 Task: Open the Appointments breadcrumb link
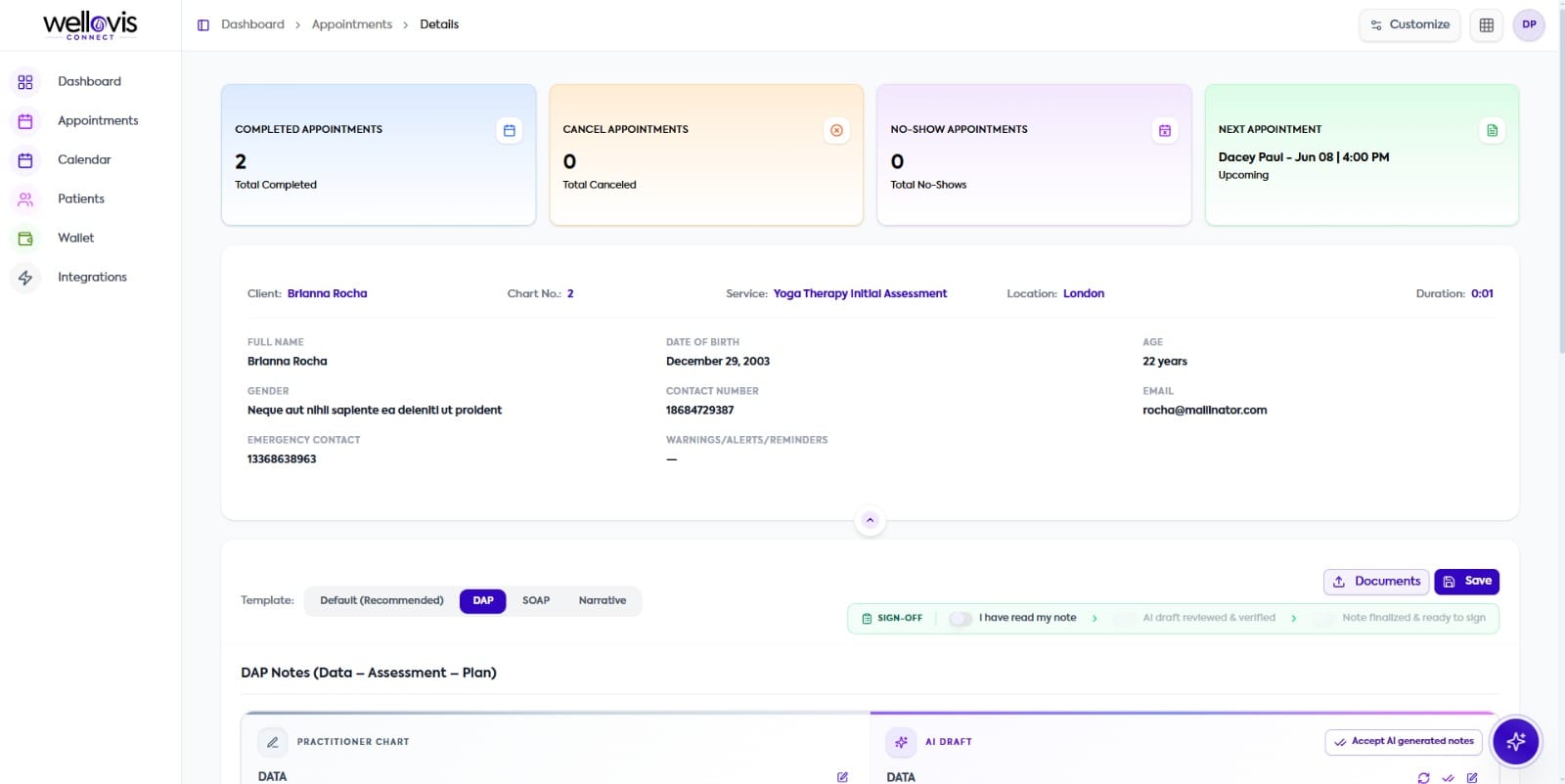click(x=352, y=25)
